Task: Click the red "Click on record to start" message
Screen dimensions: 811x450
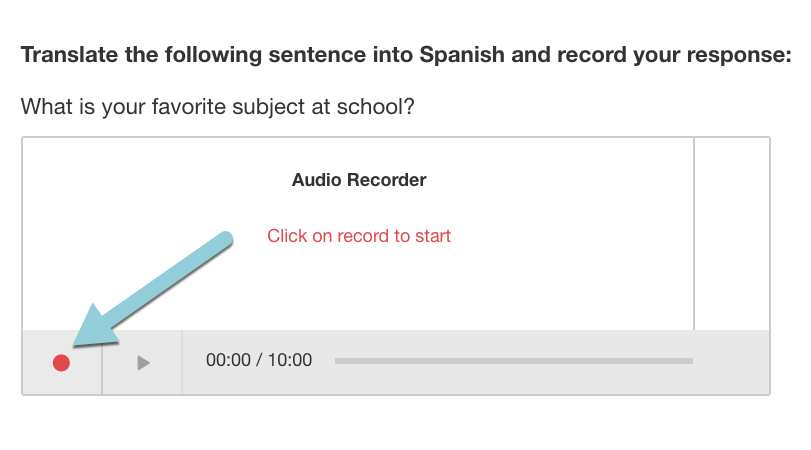Action: pos(359,236)
